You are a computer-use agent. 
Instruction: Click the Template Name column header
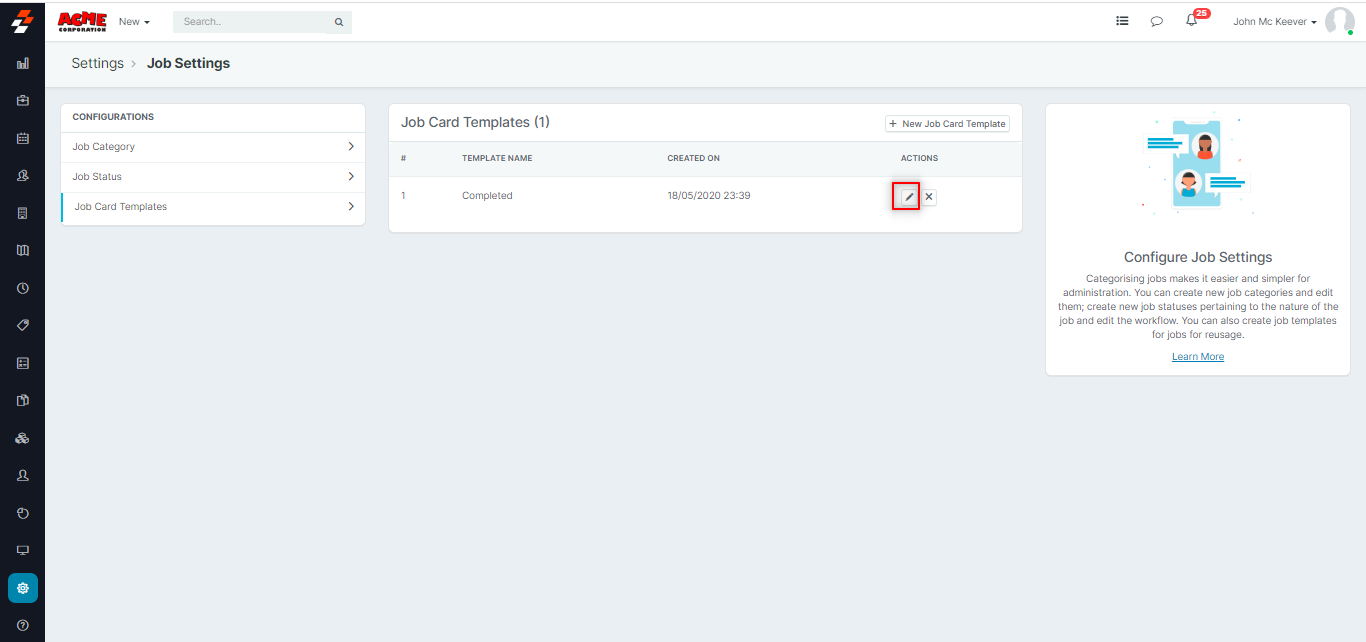[497, 158]
